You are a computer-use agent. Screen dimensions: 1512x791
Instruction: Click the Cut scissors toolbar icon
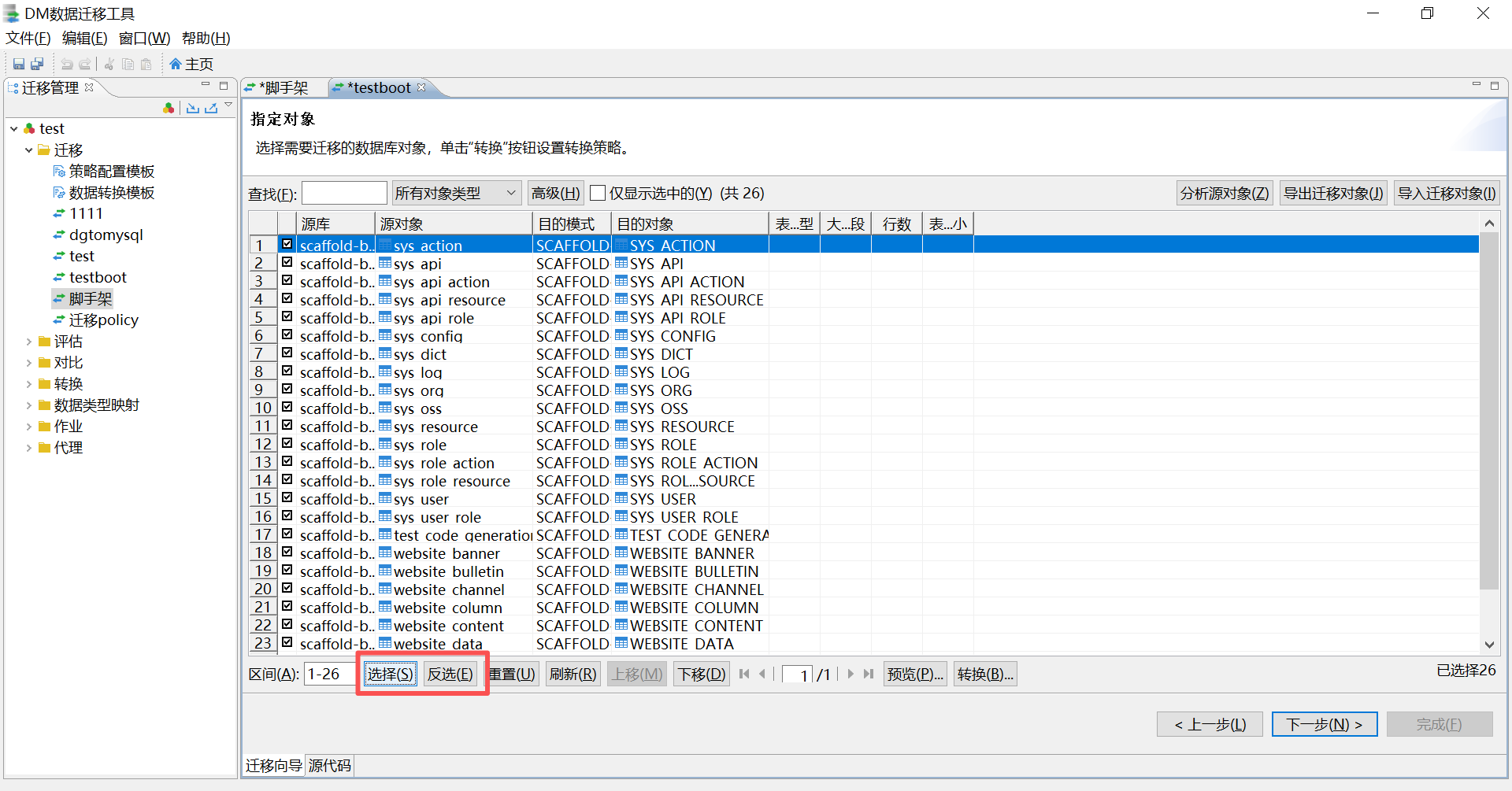point(109,64)
